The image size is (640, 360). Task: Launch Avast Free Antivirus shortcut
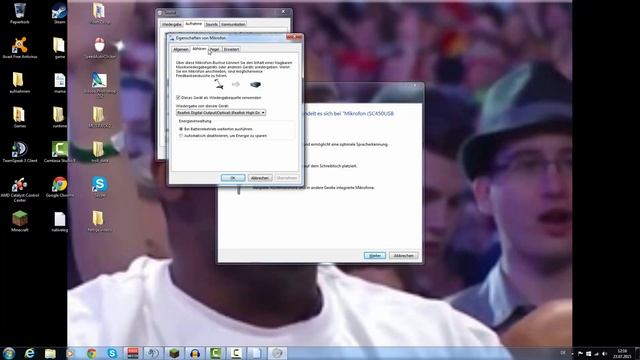click(x=20, y=48)
